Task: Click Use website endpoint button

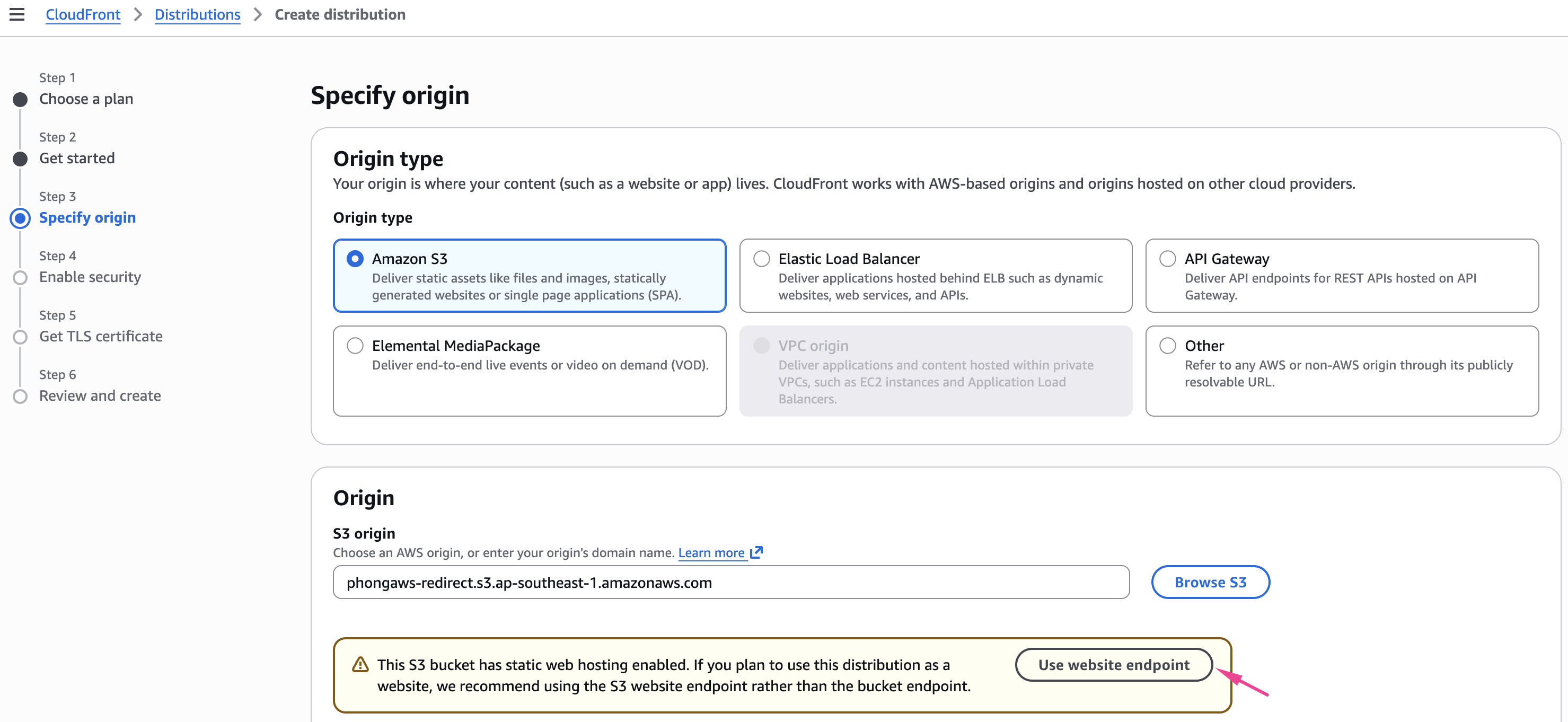Action: 1113,665
